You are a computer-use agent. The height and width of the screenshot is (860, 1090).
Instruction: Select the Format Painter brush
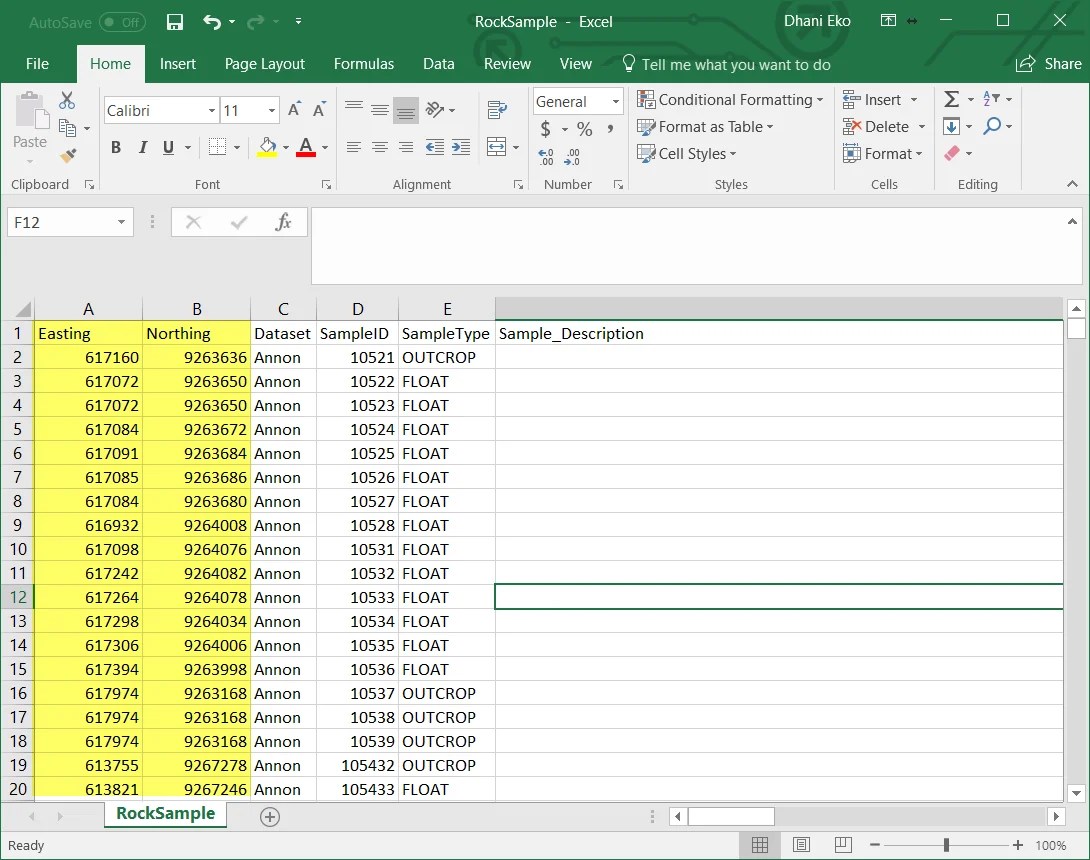tap(67, 156)
